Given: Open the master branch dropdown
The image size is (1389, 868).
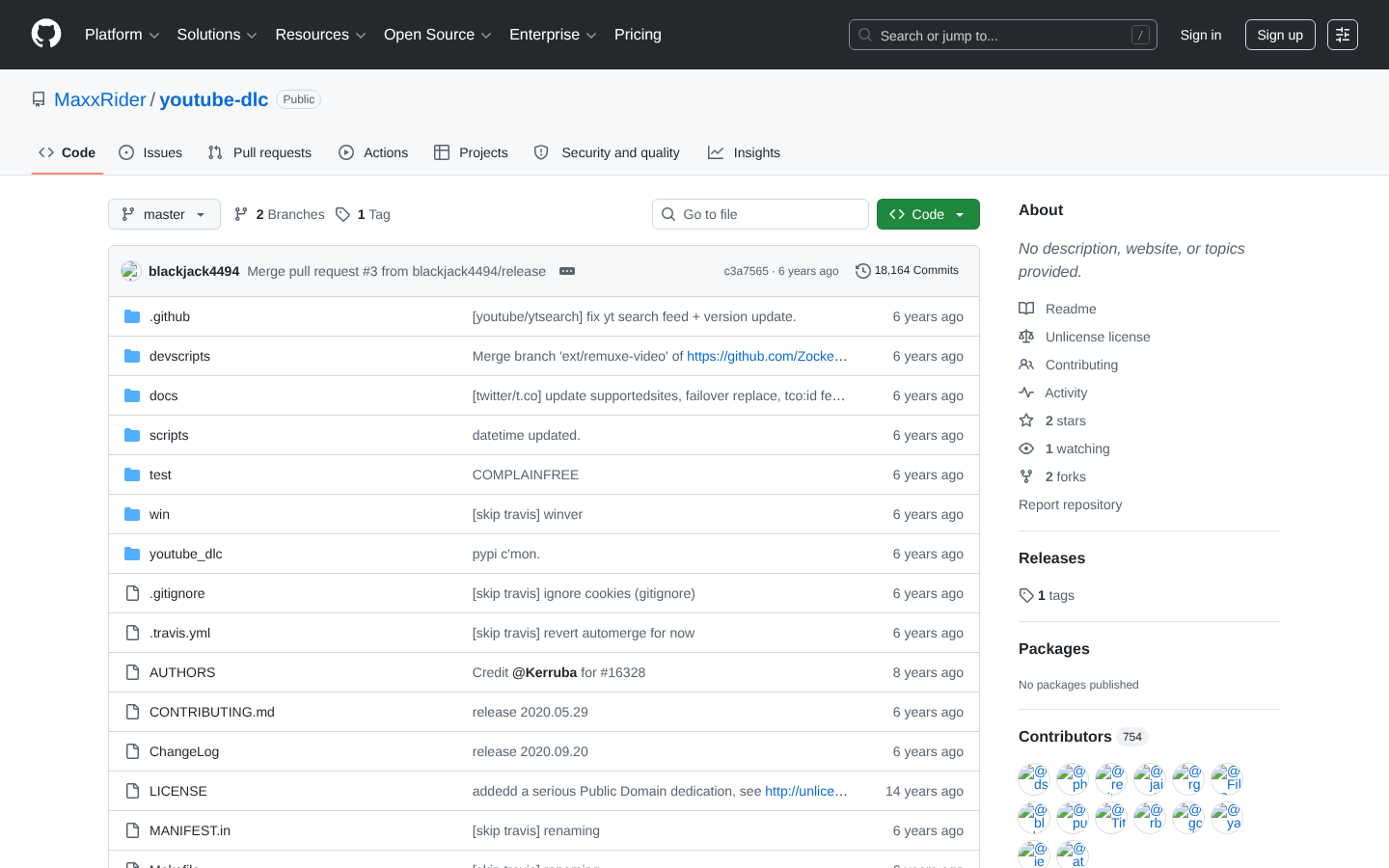Looking at the screenshot, I should (164, 214).
